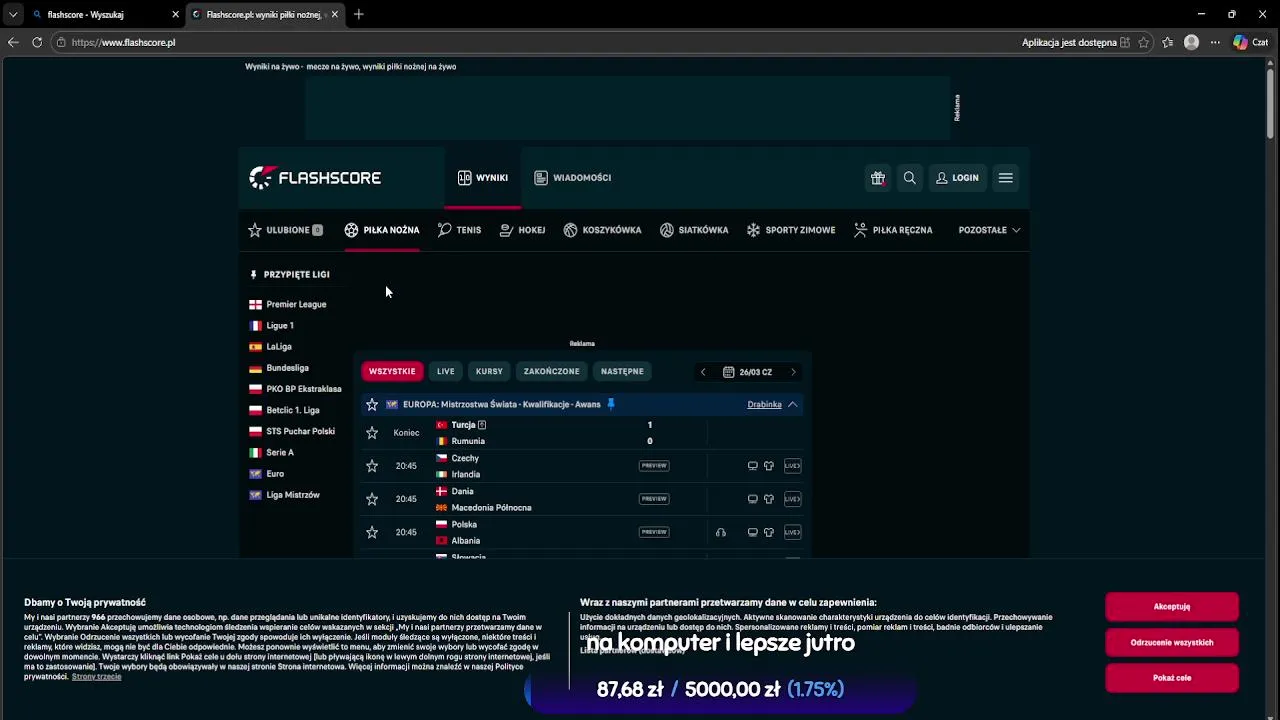Favorite the Czechy vs Irlandia match
This screenshot has width=1280, height=720.
coord(372,466)
